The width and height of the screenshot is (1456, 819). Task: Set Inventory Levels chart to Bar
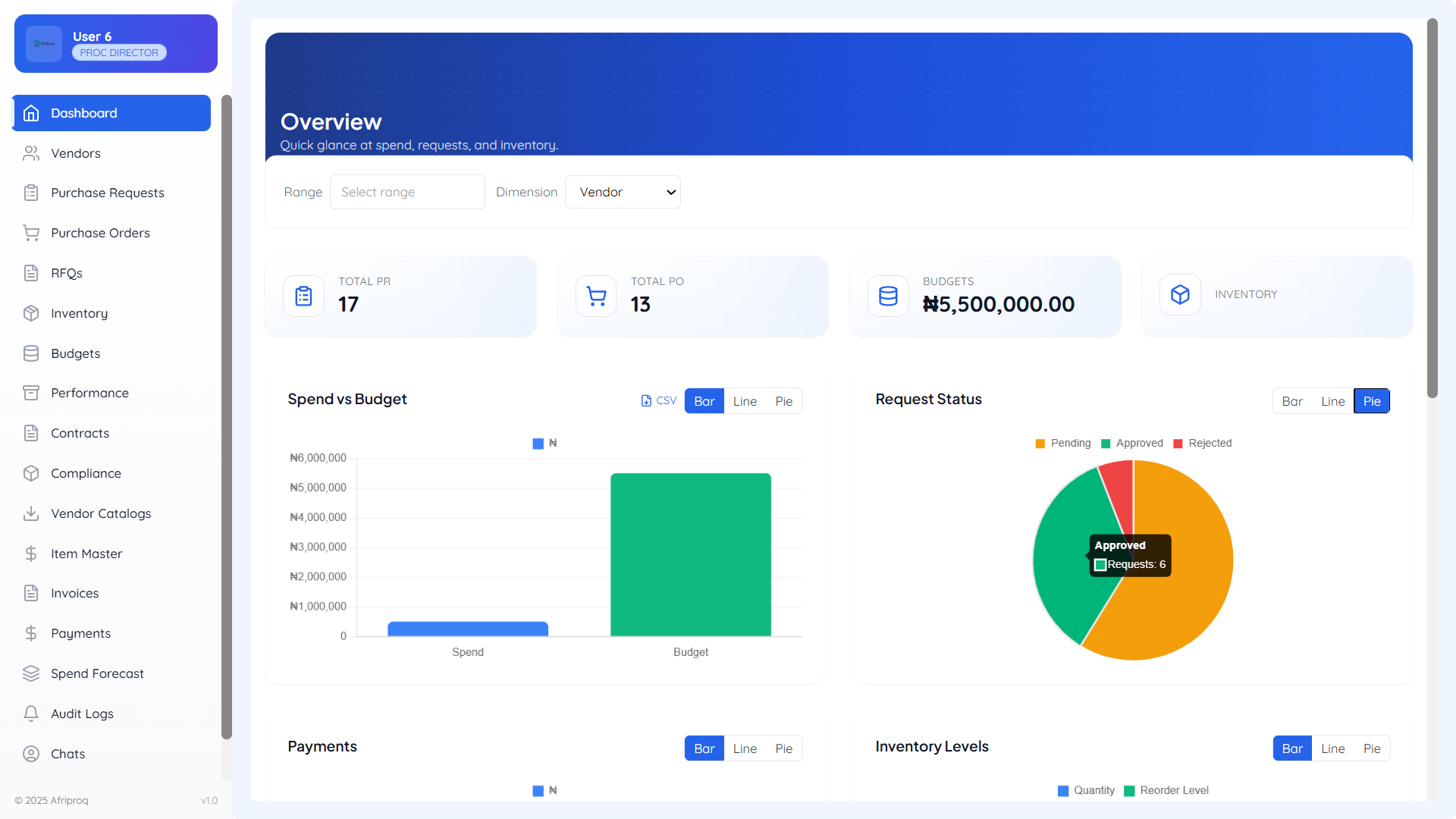tap(1292, 748)
